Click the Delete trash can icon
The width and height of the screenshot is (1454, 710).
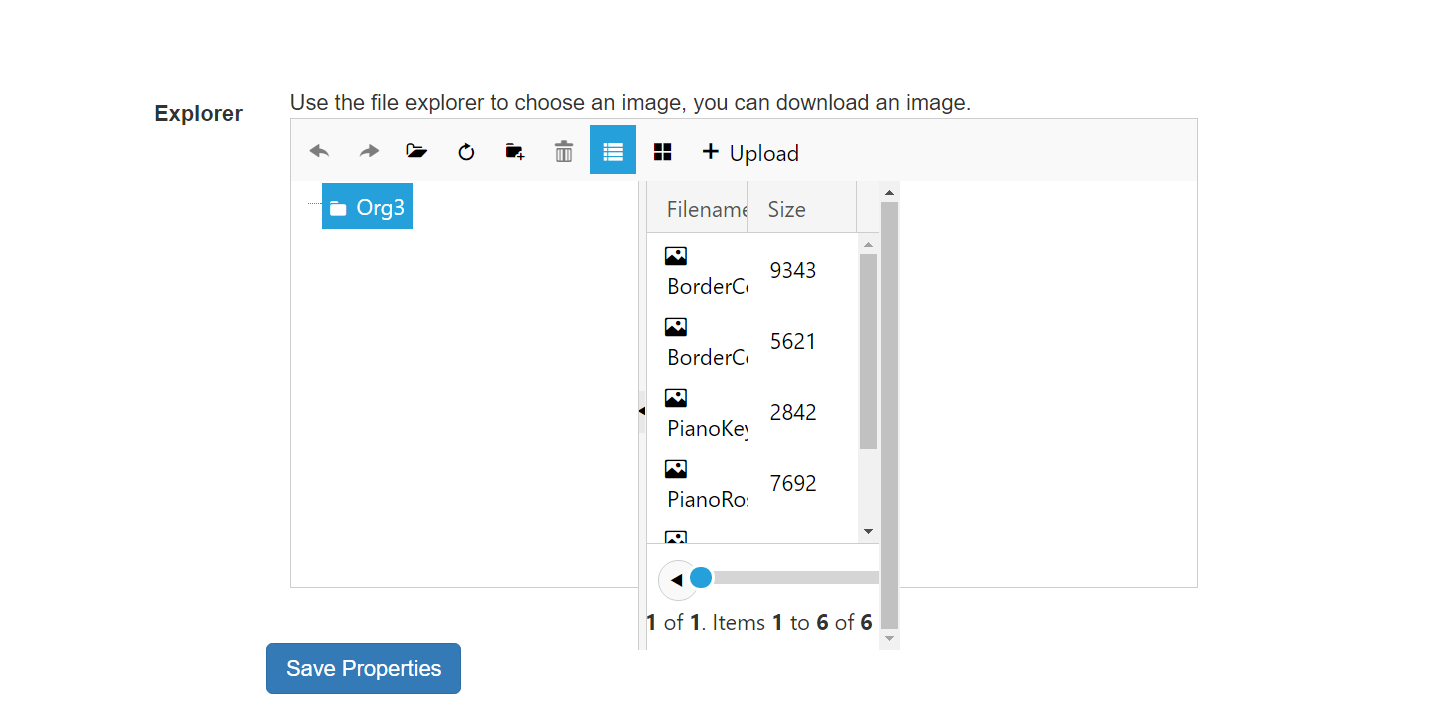tap(564, 151)
